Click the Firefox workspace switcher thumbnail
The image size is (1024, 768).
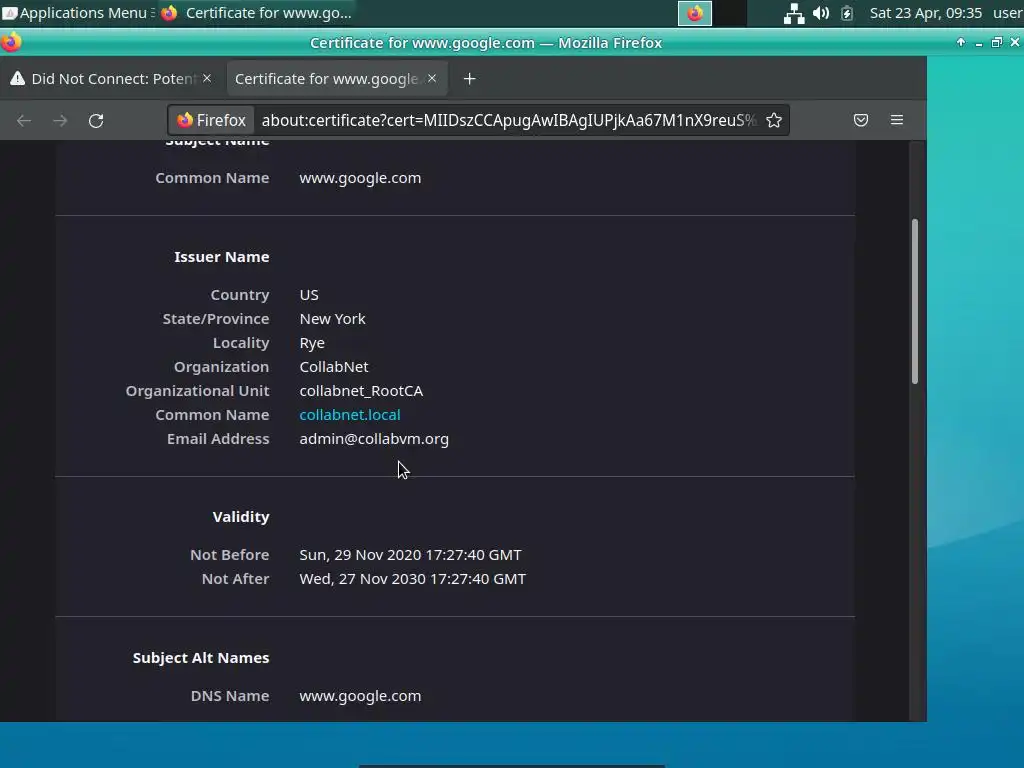695,13
